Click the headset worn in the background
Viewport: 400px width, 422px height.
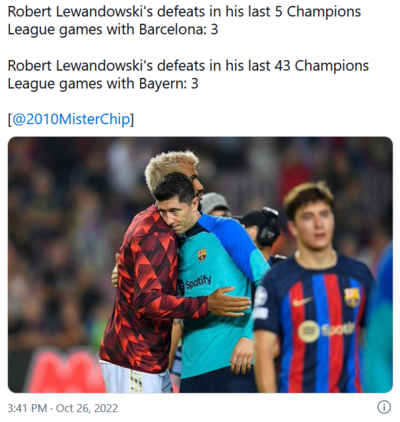(x=268, y=227)
